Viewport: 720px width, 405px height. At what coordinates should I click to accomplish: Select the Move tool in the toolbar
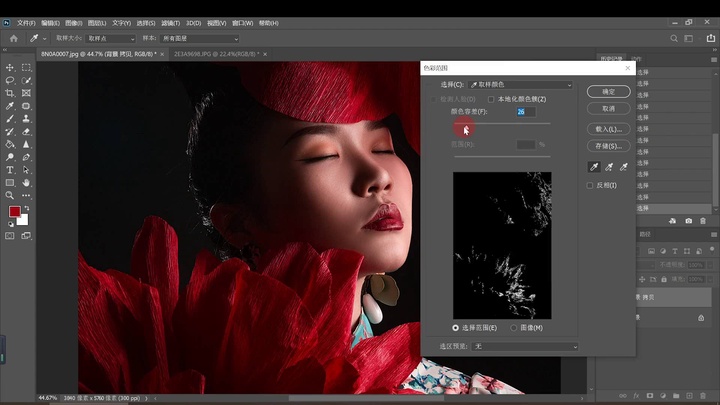[10, 67]
